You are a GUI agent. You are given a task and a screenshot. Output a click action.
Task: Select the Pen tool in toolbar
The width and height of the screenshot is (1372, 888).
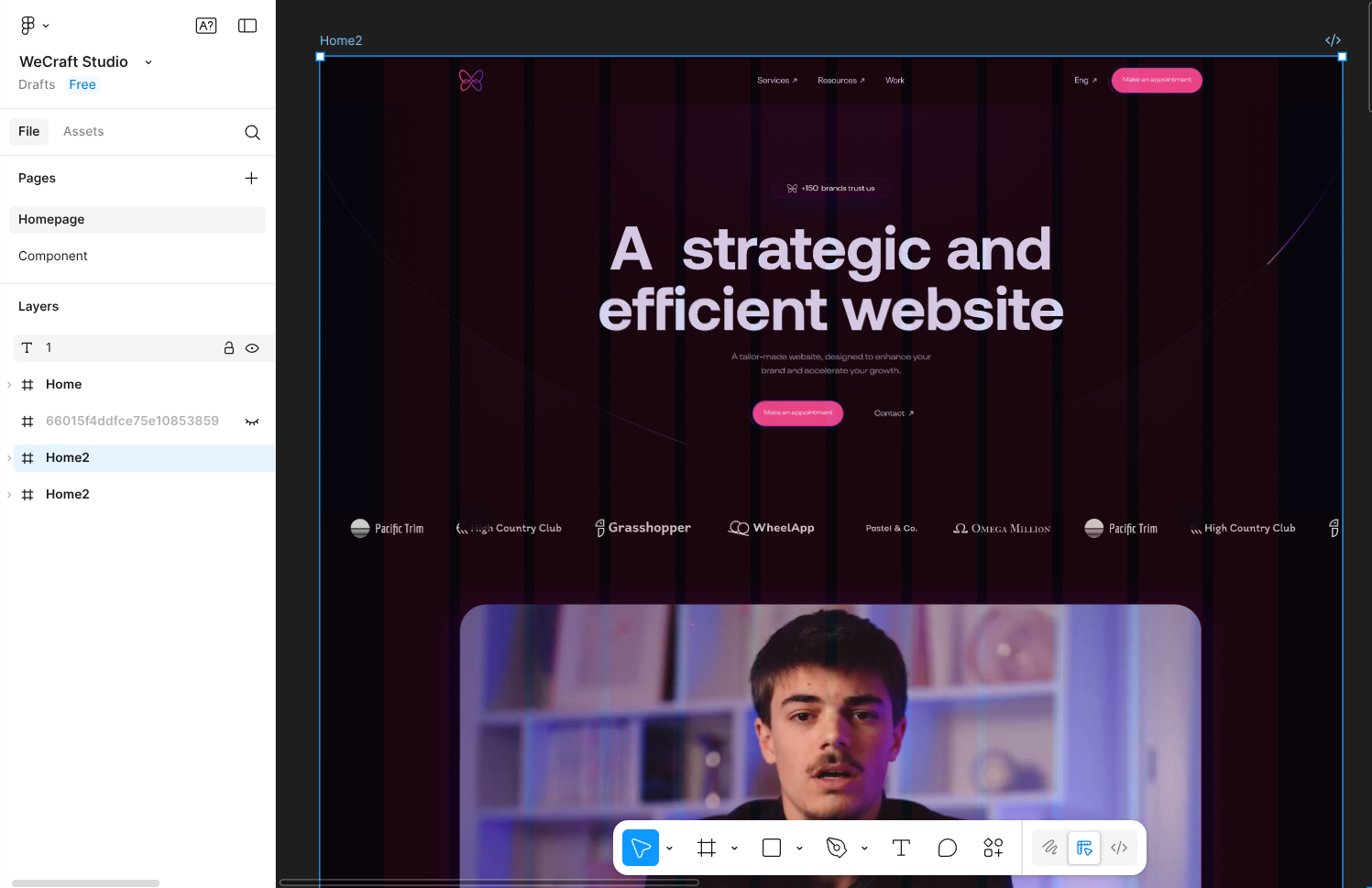(x=837, y=848)
